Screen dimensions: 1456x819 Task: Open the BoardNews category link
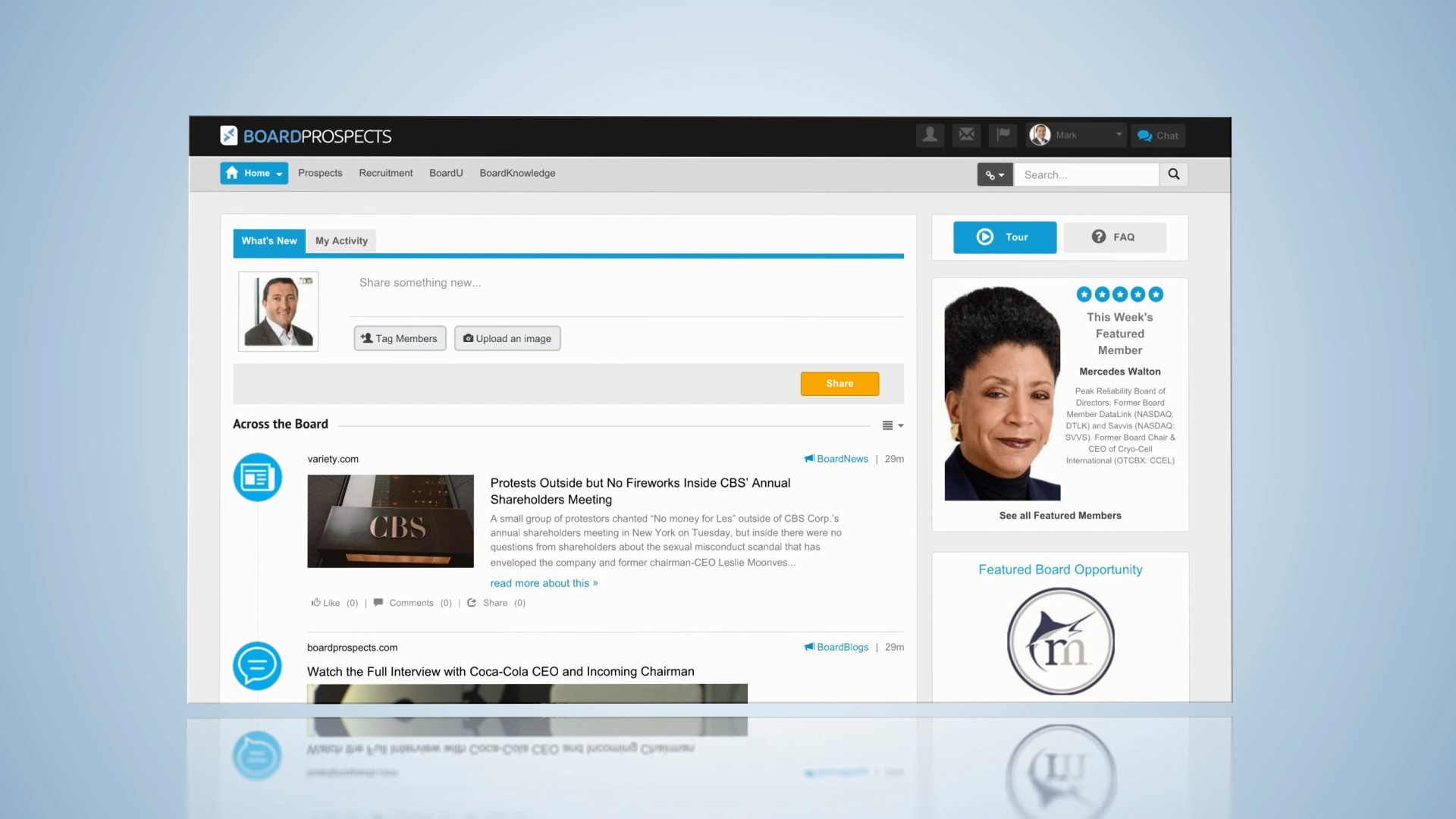coord(836,459)
